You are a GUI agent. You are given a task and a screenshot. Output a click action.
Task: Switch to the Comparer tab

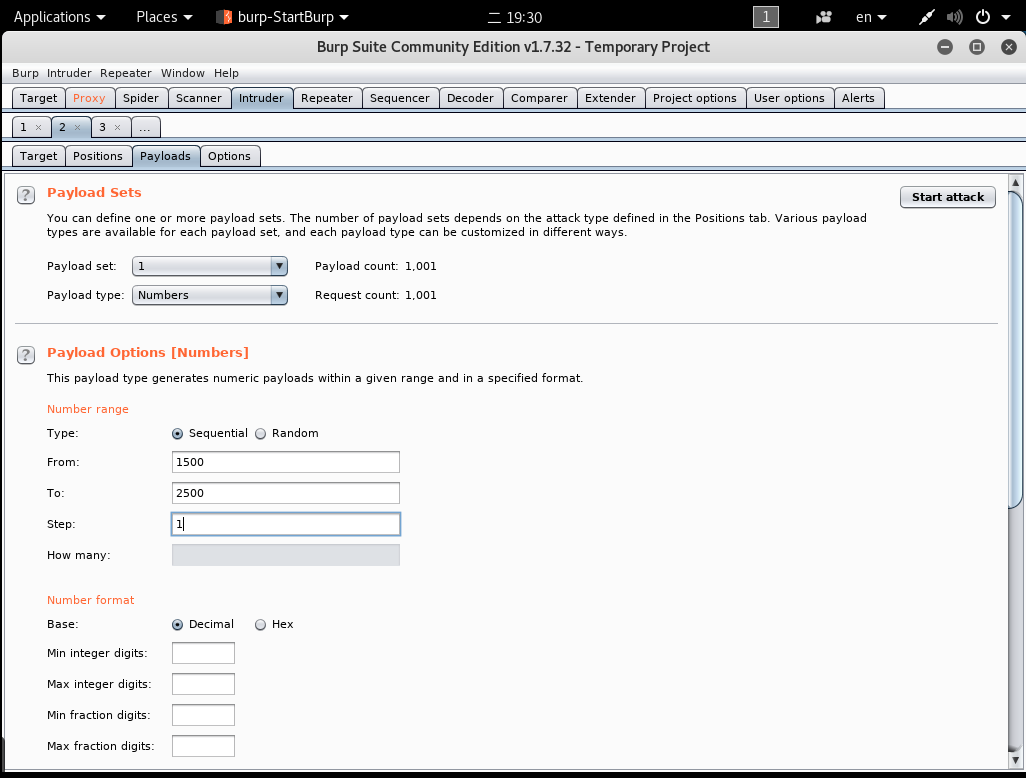(539, 98)
